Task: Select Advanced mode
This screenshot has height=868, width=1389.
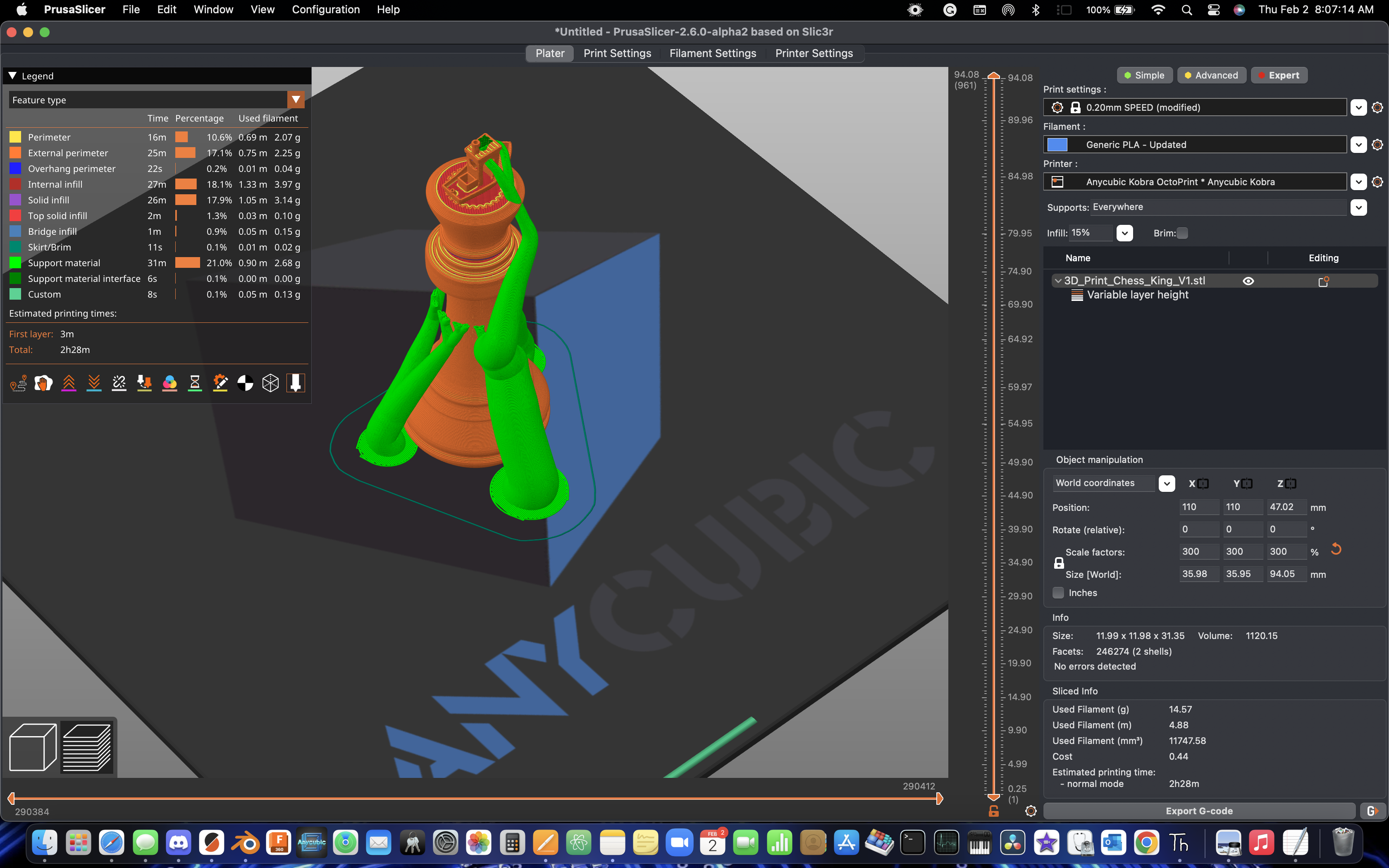Action: 1211,75
